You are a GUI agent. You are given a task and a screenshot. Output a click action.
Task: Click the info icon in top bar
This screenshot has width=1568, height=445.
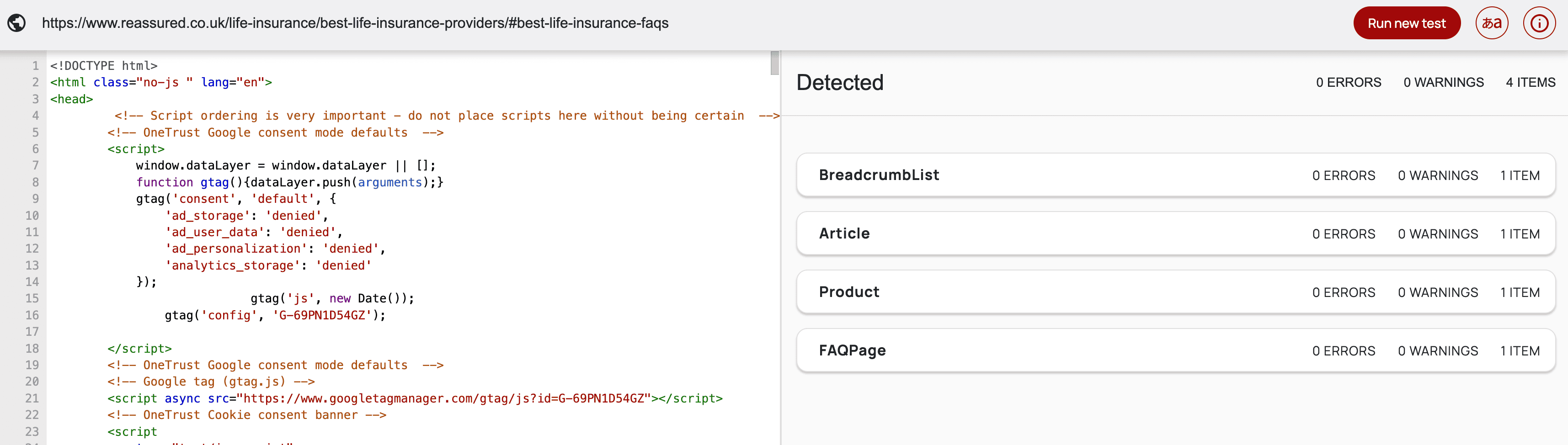coord(1539,23)
